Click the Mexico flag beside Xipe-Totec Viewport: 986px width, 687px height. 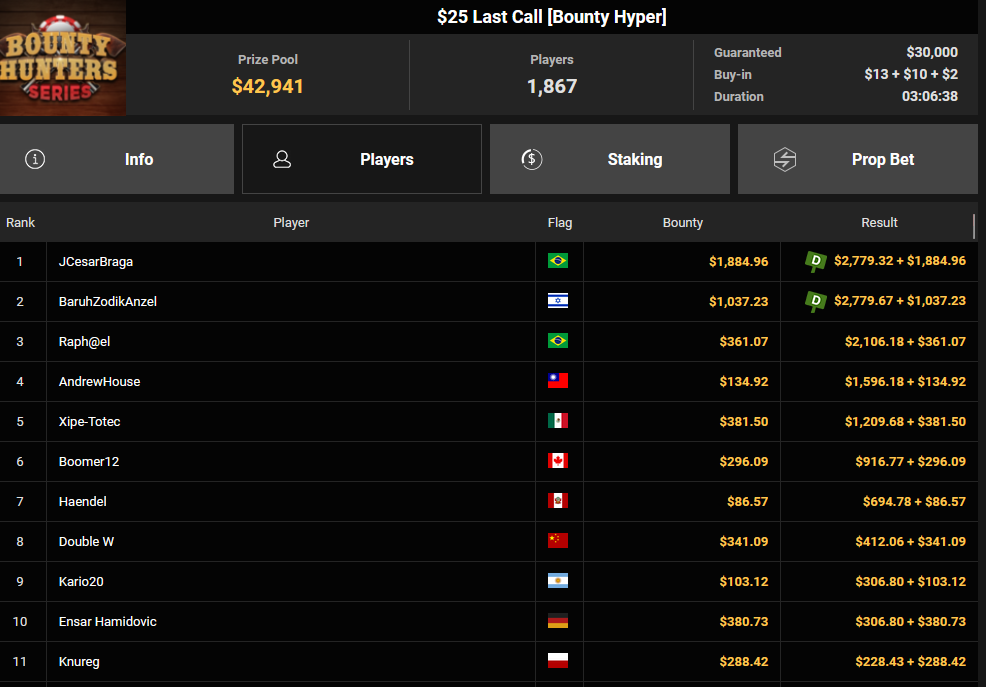[558, 421]
